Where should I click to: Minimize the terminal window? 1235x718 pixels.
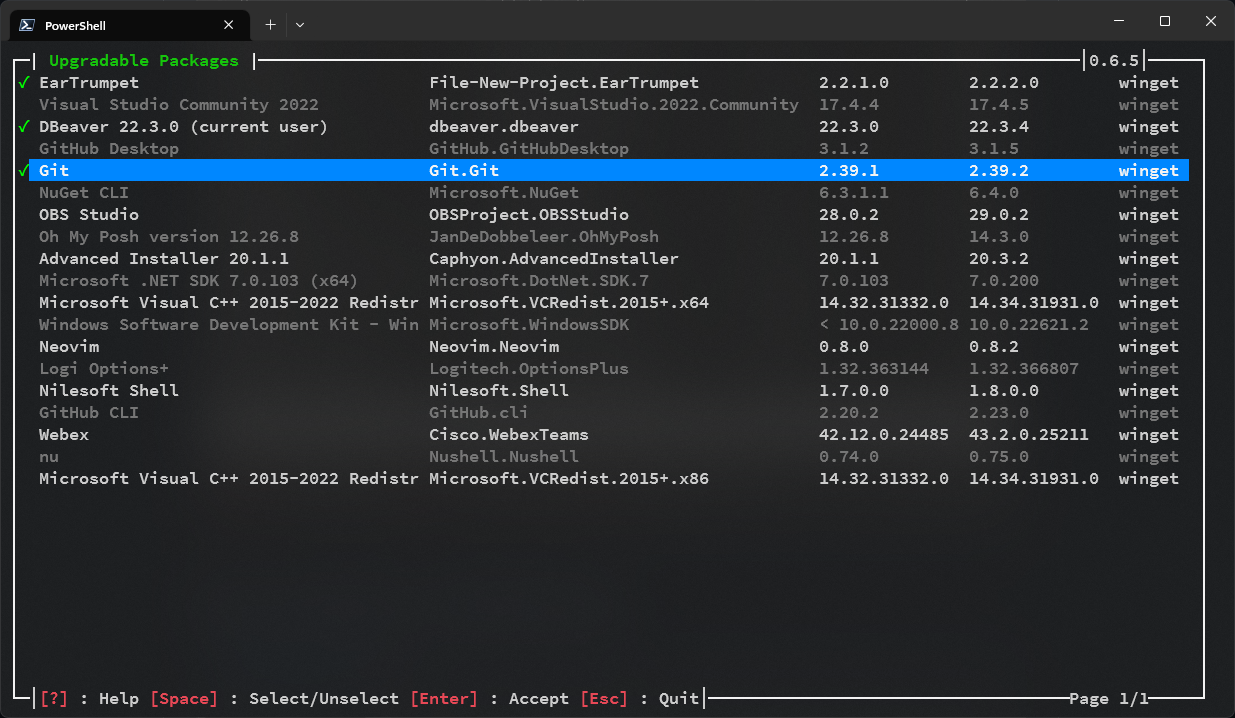(x=1119, y=21)
